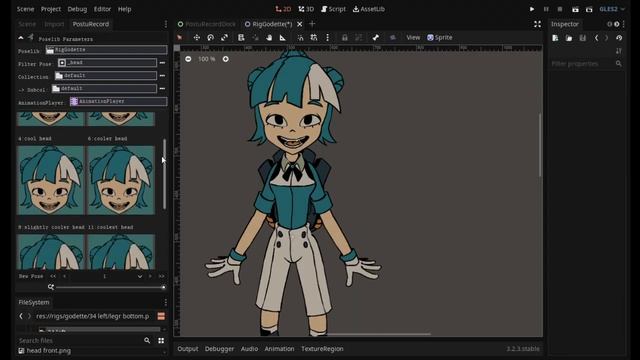Open options beside Collection field
This screenshot has width=640, height=360.
coord(162,76)
